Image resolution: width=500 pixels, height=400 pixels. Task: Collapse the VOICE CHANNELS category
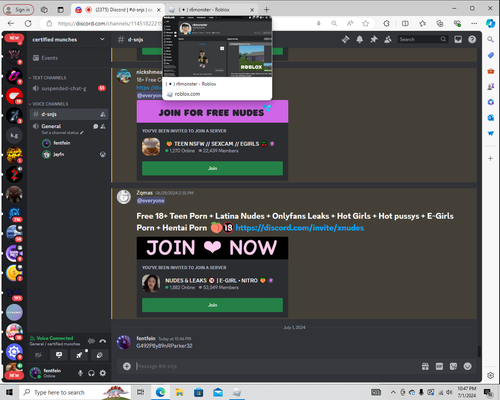[x=48, y=104]
